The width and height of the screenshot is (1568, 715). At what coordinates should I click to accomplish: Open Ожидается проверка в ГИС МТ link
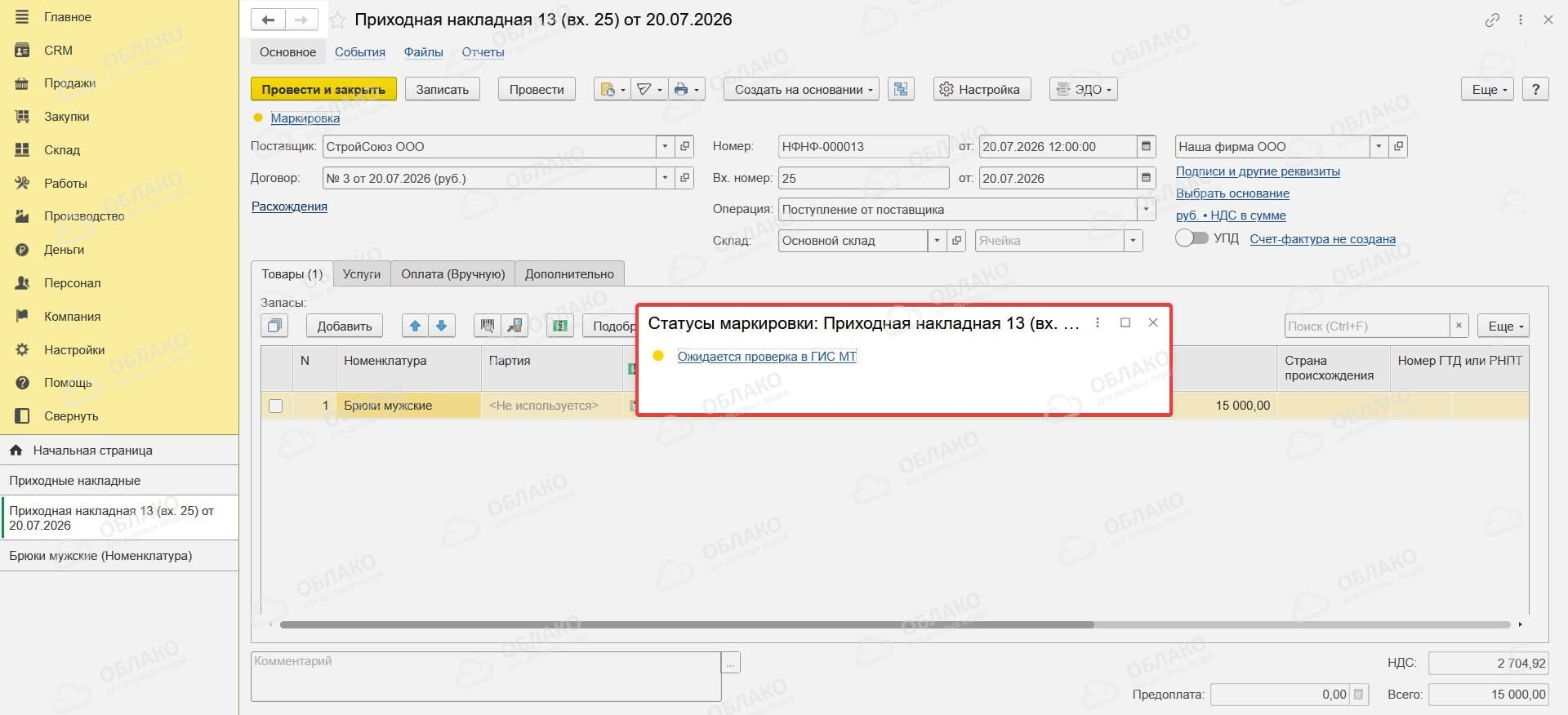click(767, 357)
